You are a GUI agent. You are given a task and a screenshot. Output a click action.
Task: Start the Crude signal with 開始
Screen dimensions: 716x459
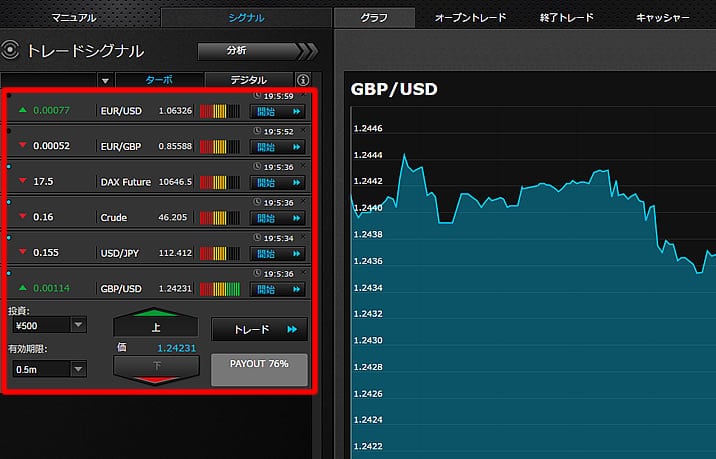tap(278, 218)
